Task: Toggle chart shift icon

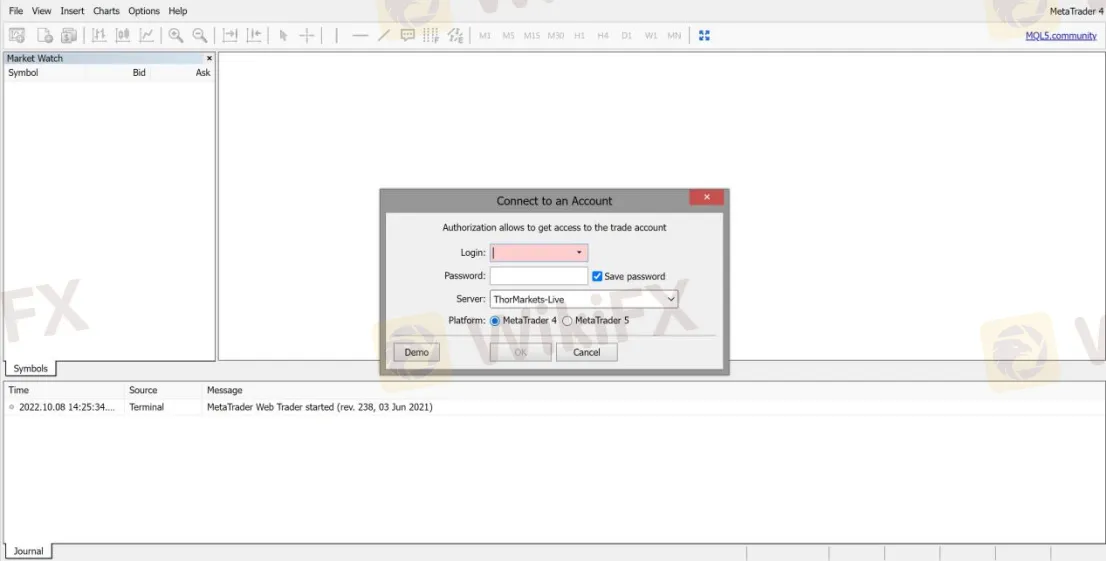Action: tap(254, 35)
